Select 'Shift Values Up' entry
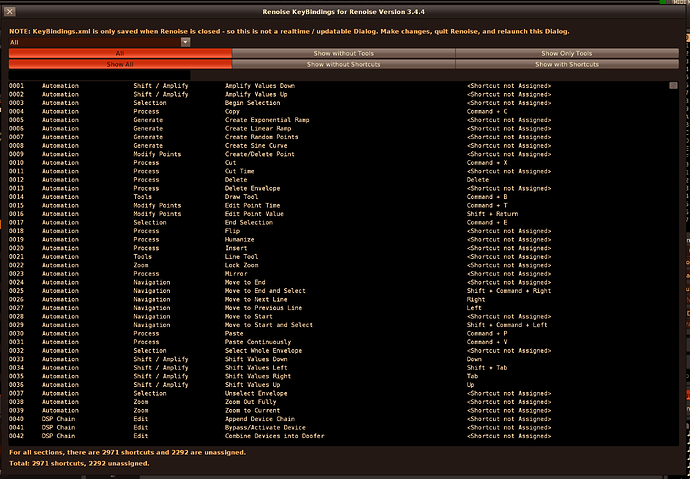The image size is (690, 479). pyautogui.click(x=252, y=385)
